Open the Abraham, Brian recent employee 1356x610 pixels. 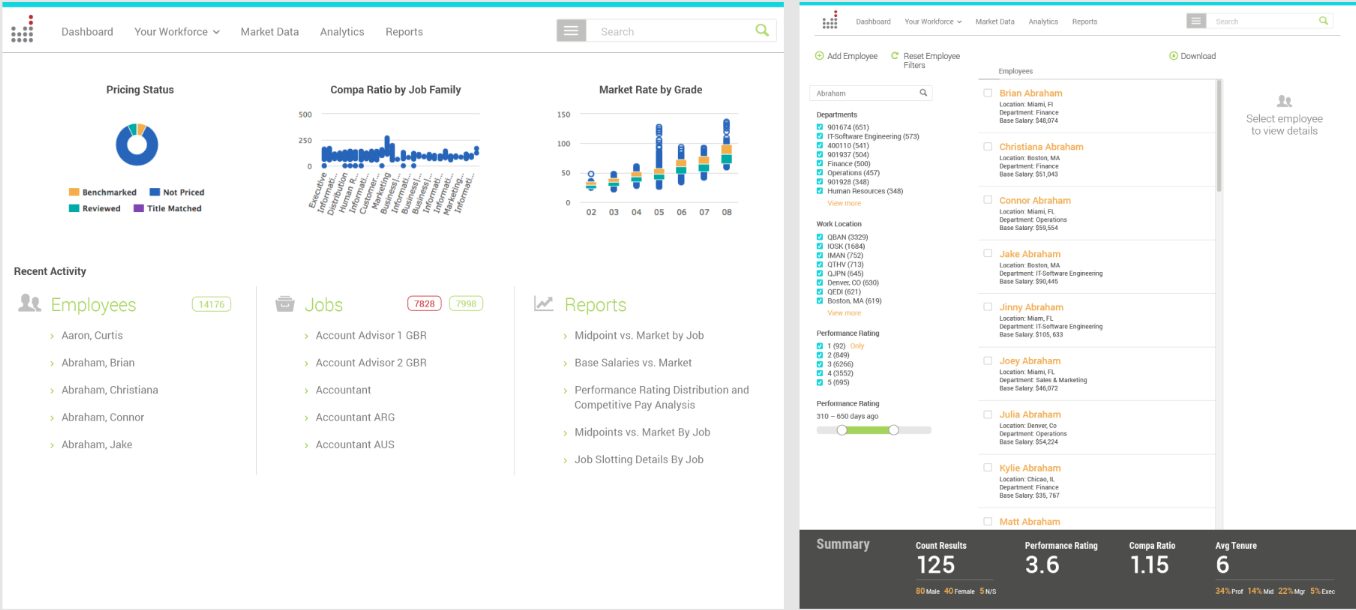[98, 363]
